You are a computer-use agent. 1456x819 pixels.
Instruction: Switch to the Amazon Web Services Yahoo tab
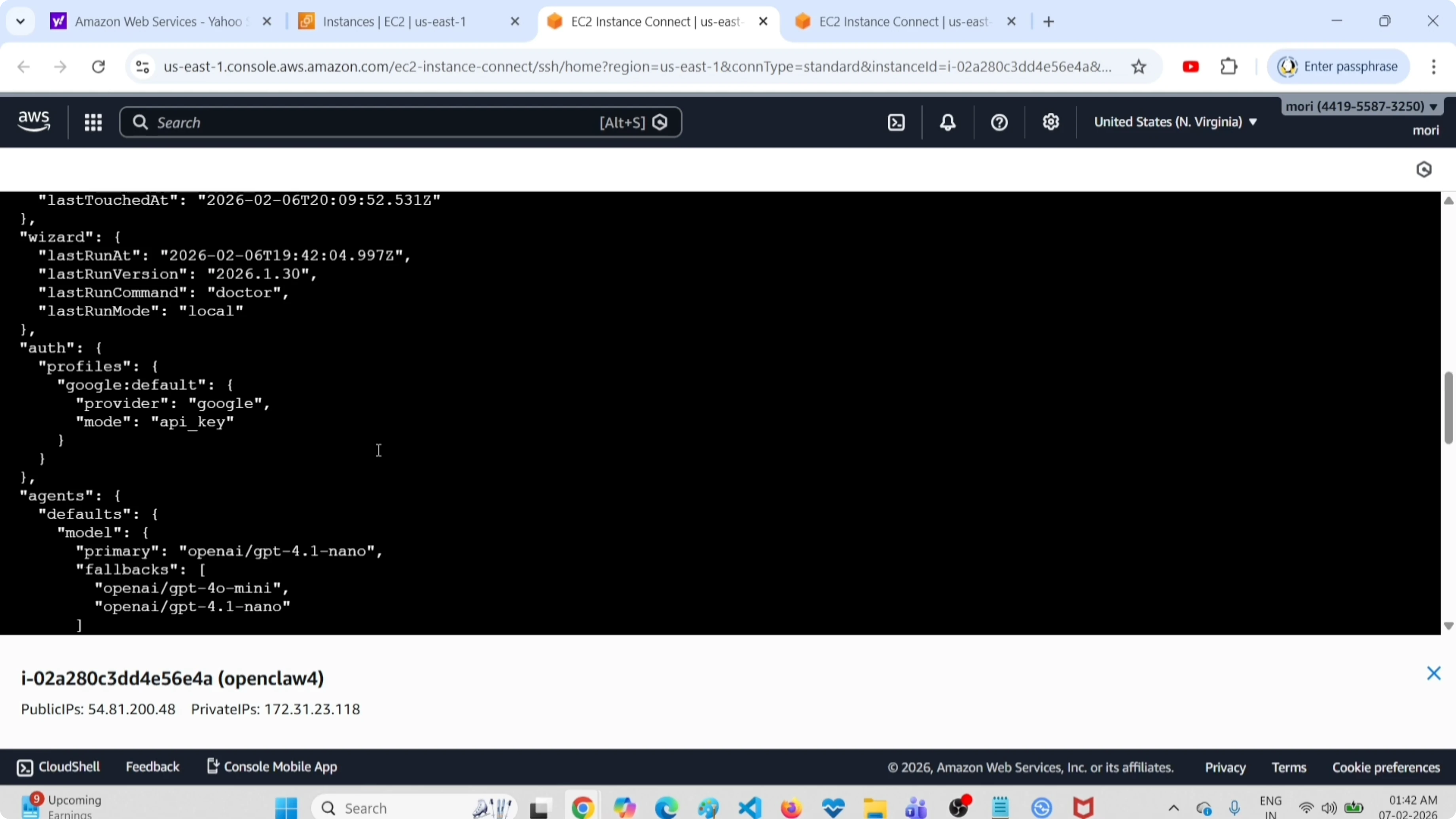158,21
